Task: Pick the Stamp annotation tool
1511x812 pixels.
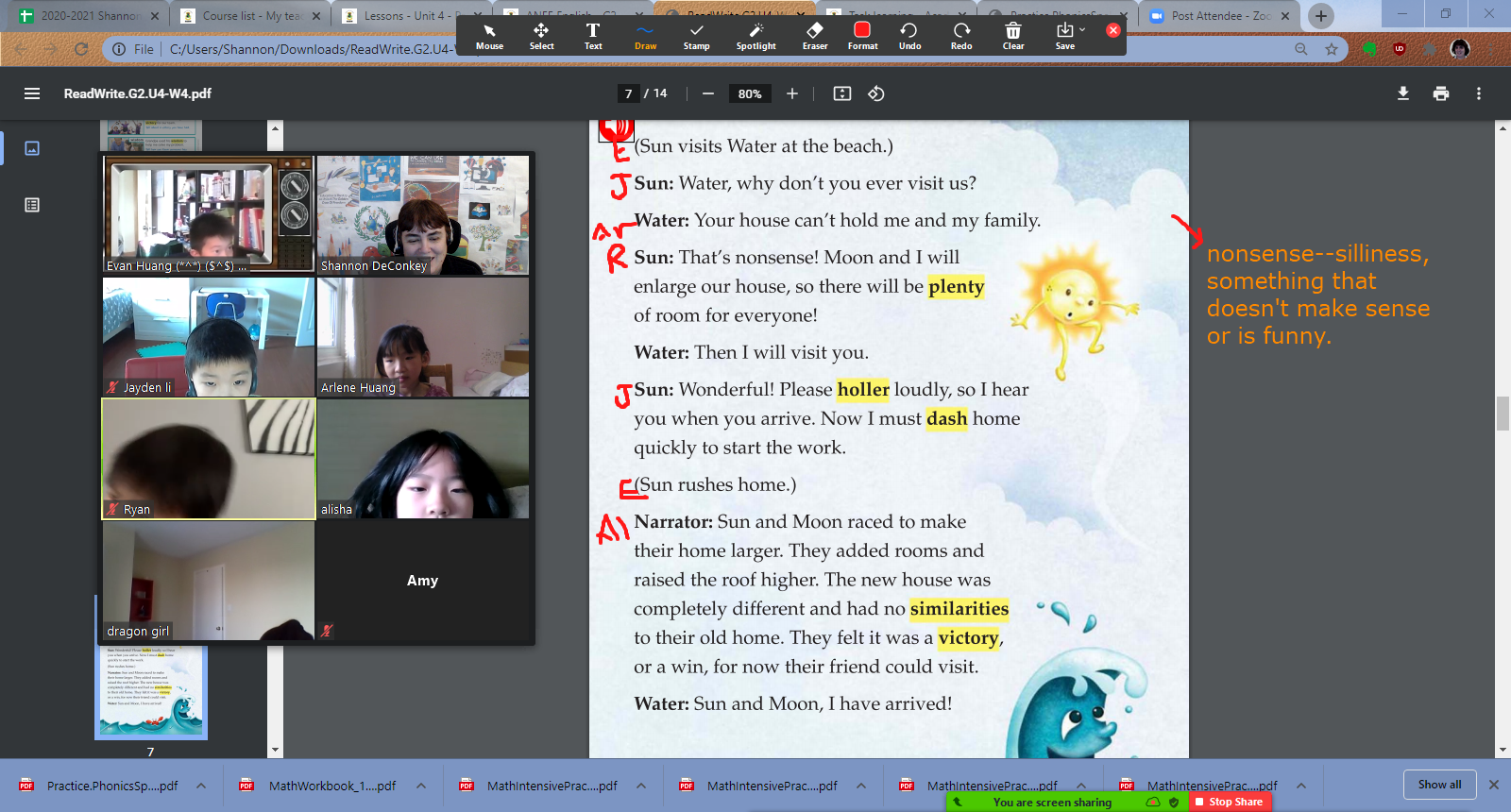Action: tap(696, 36)
